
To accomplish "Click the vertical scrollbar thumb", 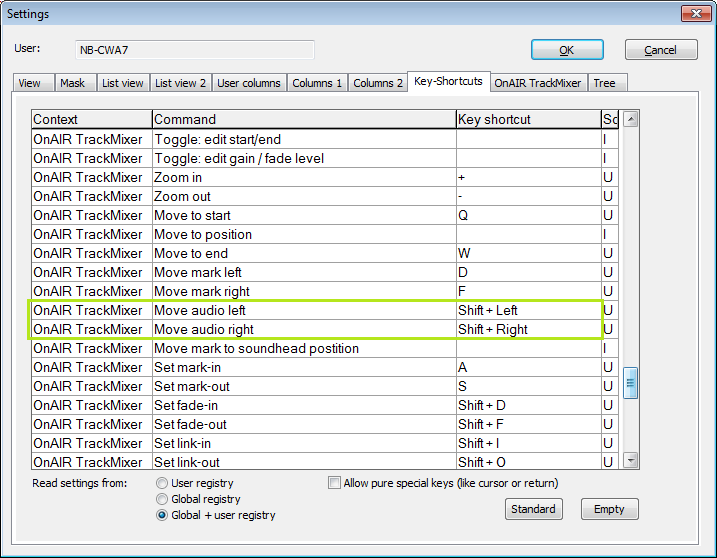I will pos(630,383).
